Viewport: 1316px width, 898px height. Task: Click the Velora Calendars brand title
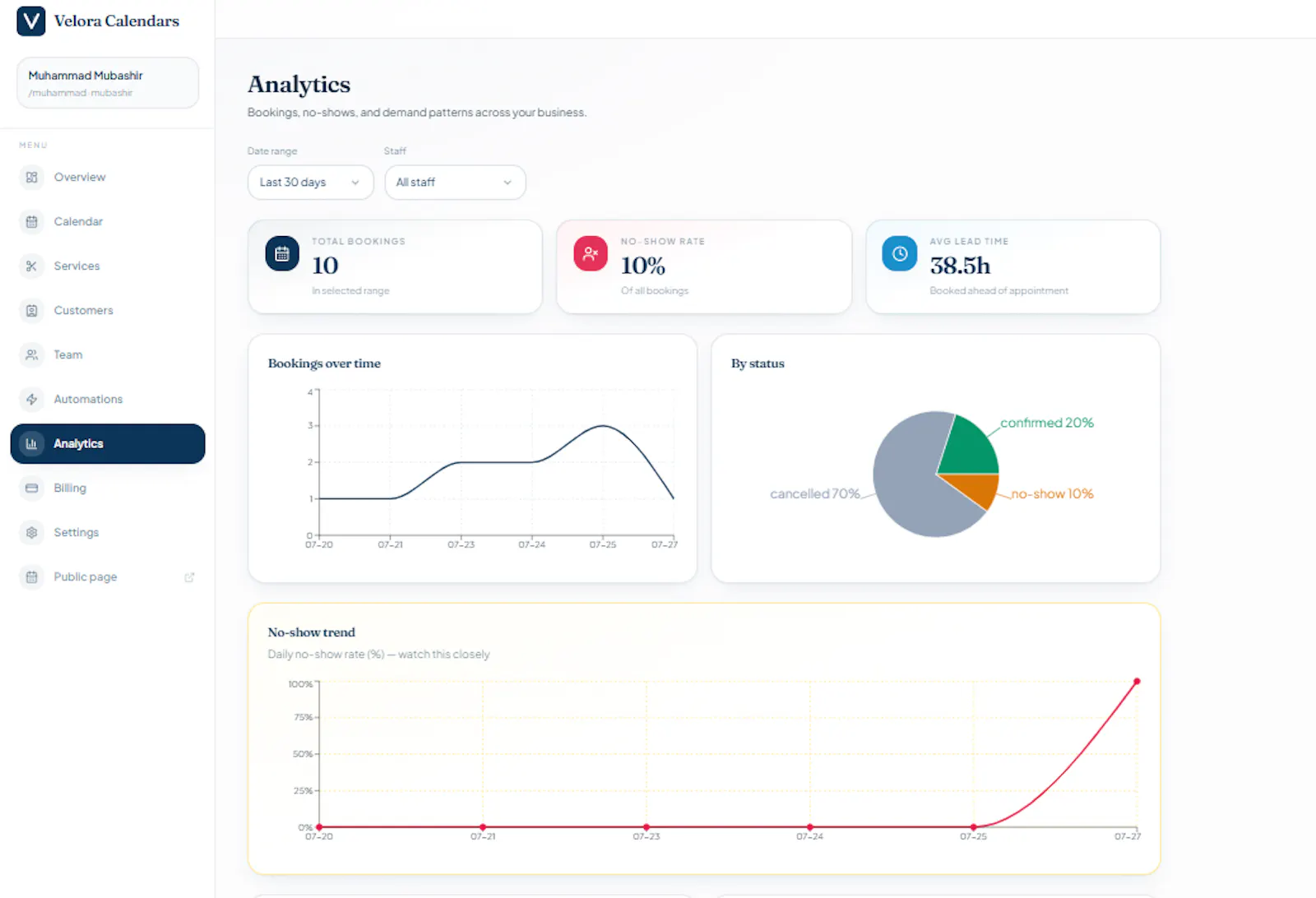[x=117, y=21]
